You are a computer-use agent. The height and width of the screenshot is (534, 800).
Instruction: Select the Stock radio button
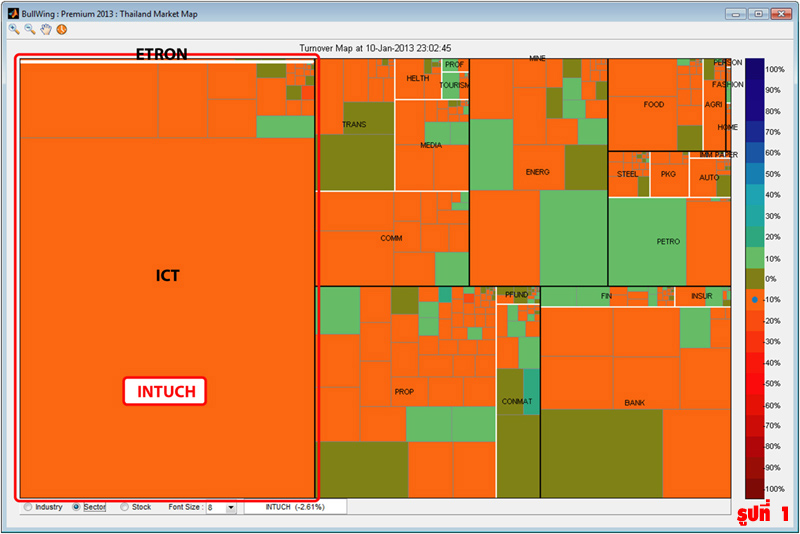[x=125, y=507]
